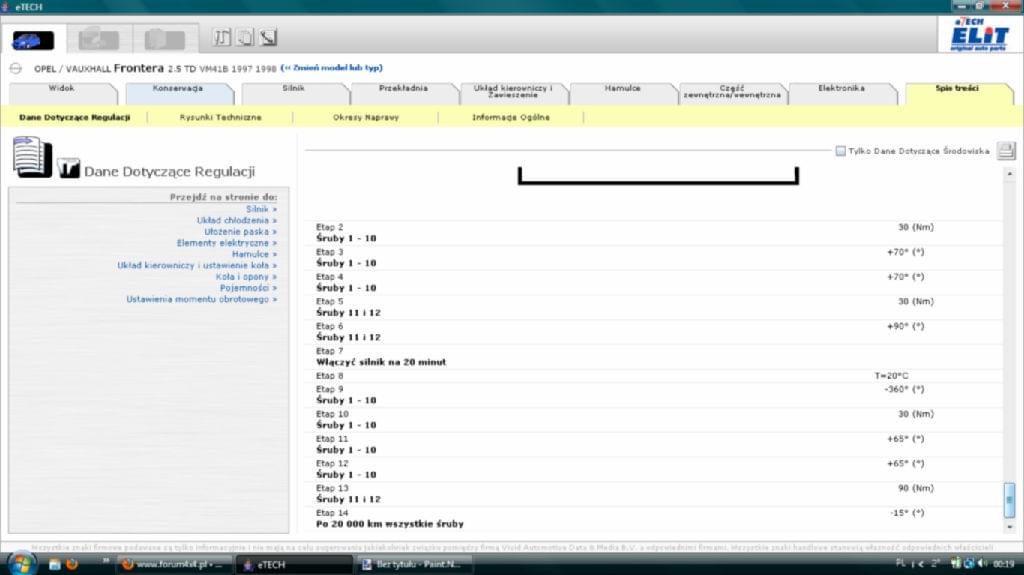
Task: Click the 90 (Nm) value in Etap 13
Action: 916,489
